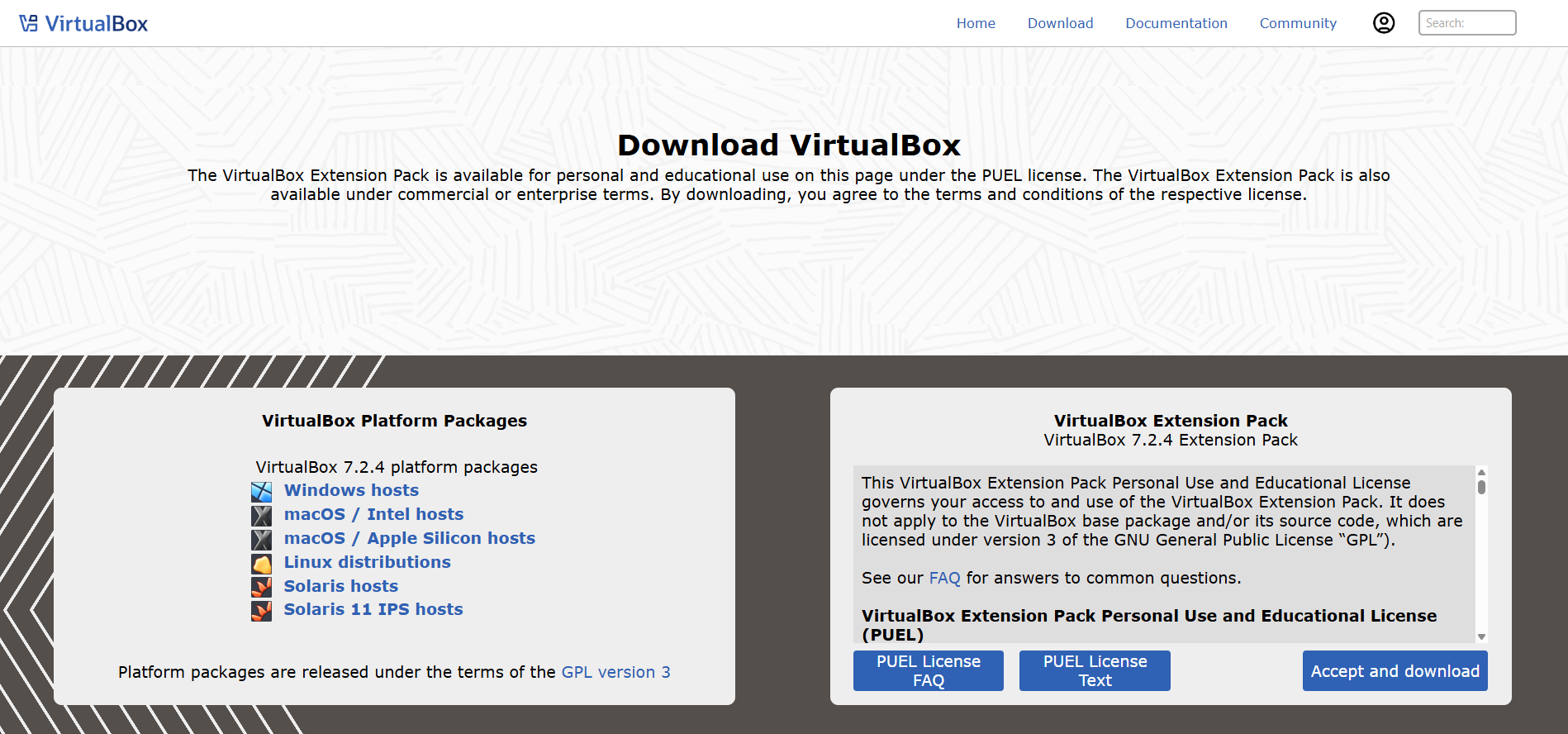Image resolution: width=1568 pixels, height=734 pixels.
Task: Click the VirtualBox logo icon
Action: pos(29,23)
